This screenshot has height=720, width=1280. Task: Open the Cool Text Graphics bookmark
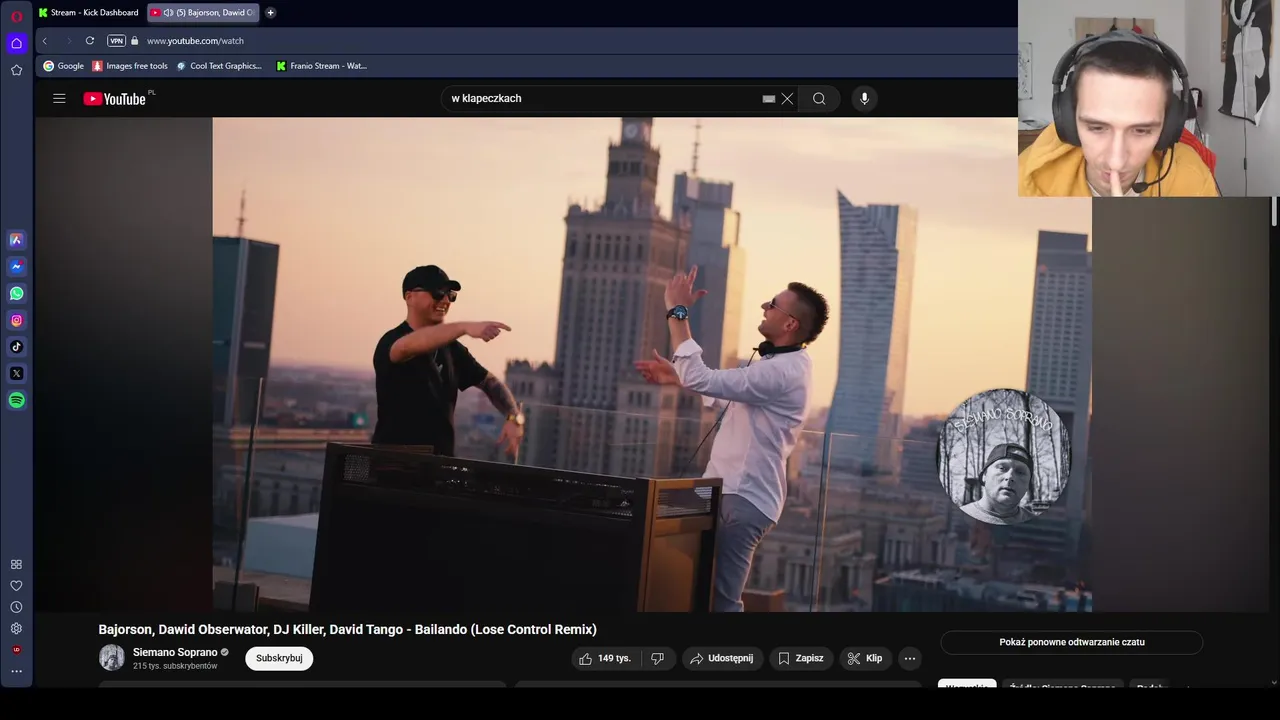[219, 66]
